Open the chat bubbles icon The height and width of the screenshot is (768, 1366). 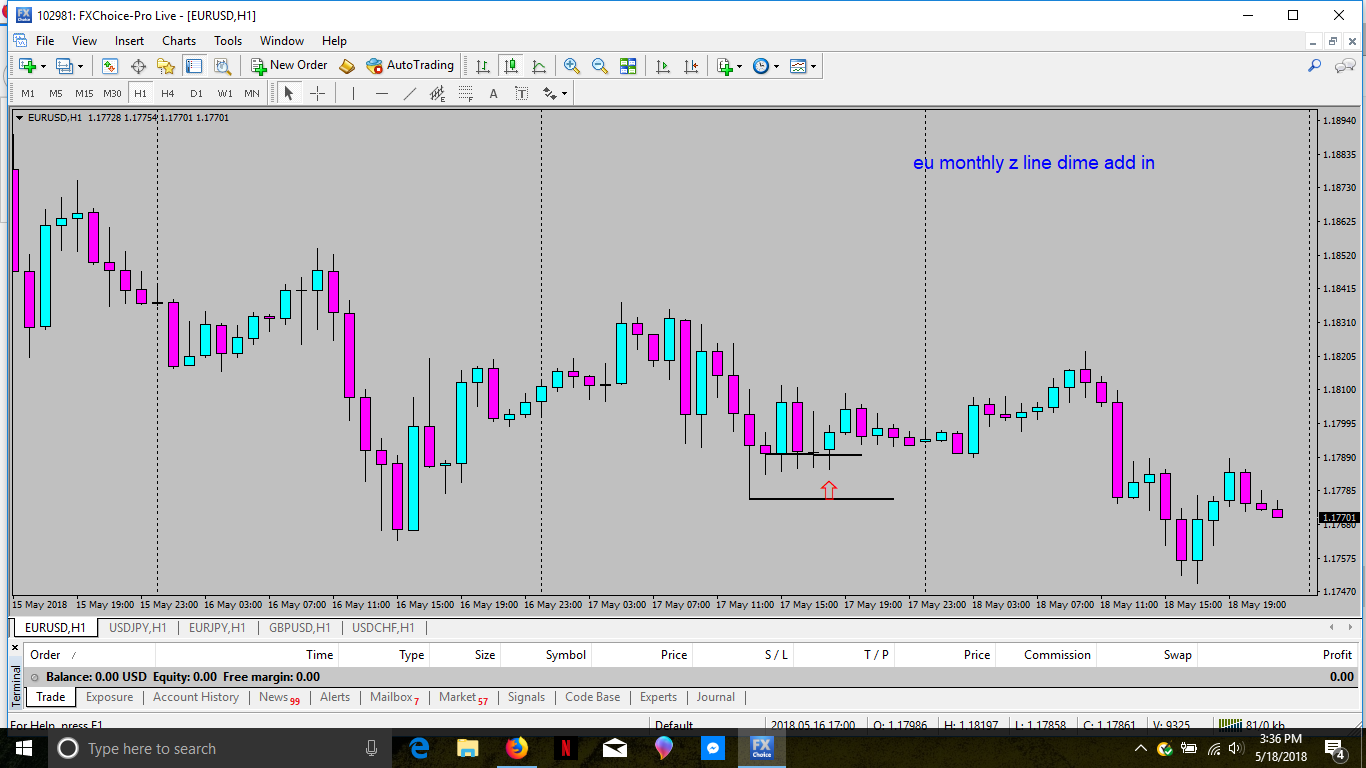tap(1345, 66)
